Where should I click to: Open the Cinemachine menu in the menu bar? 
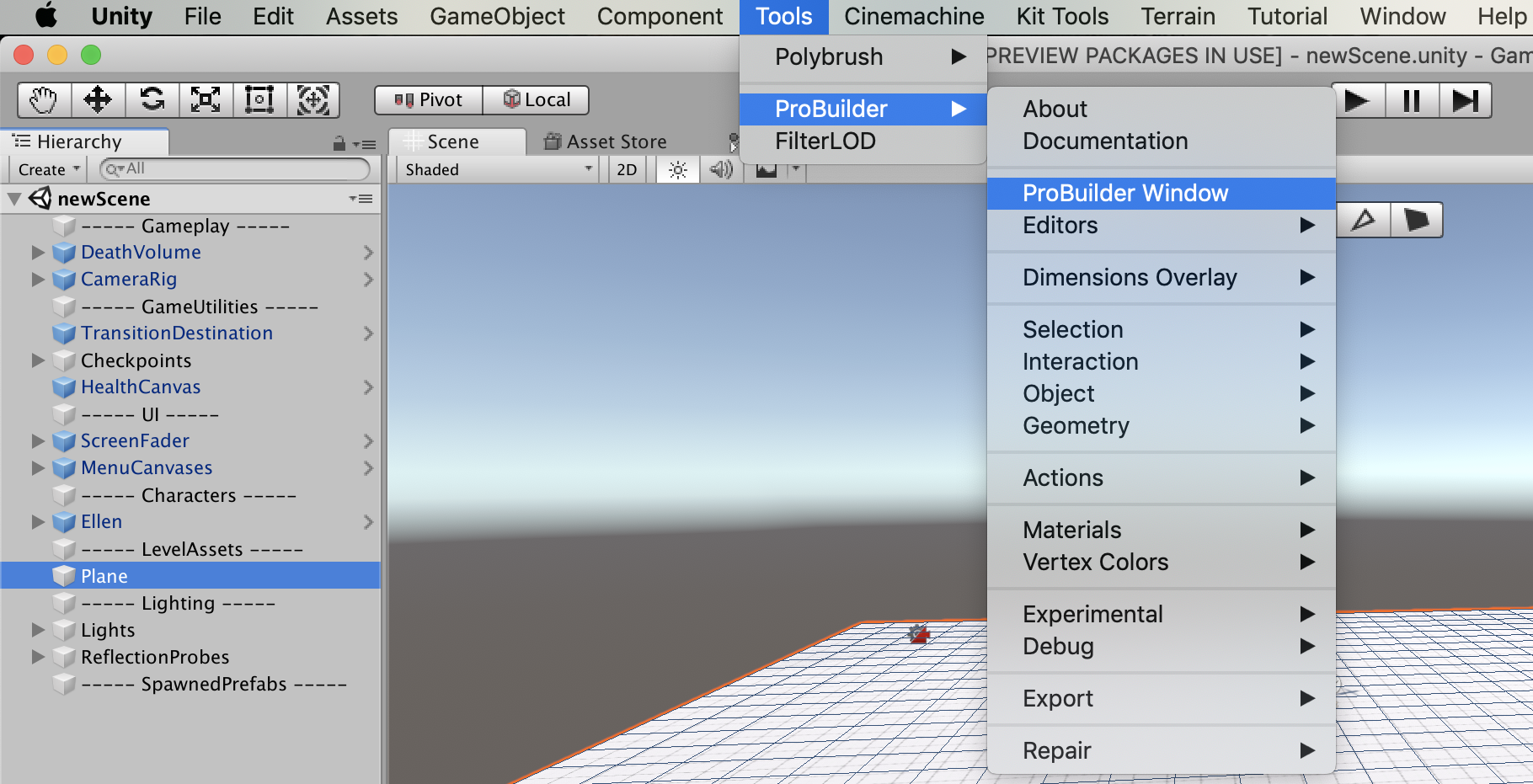tap(914, 17)
